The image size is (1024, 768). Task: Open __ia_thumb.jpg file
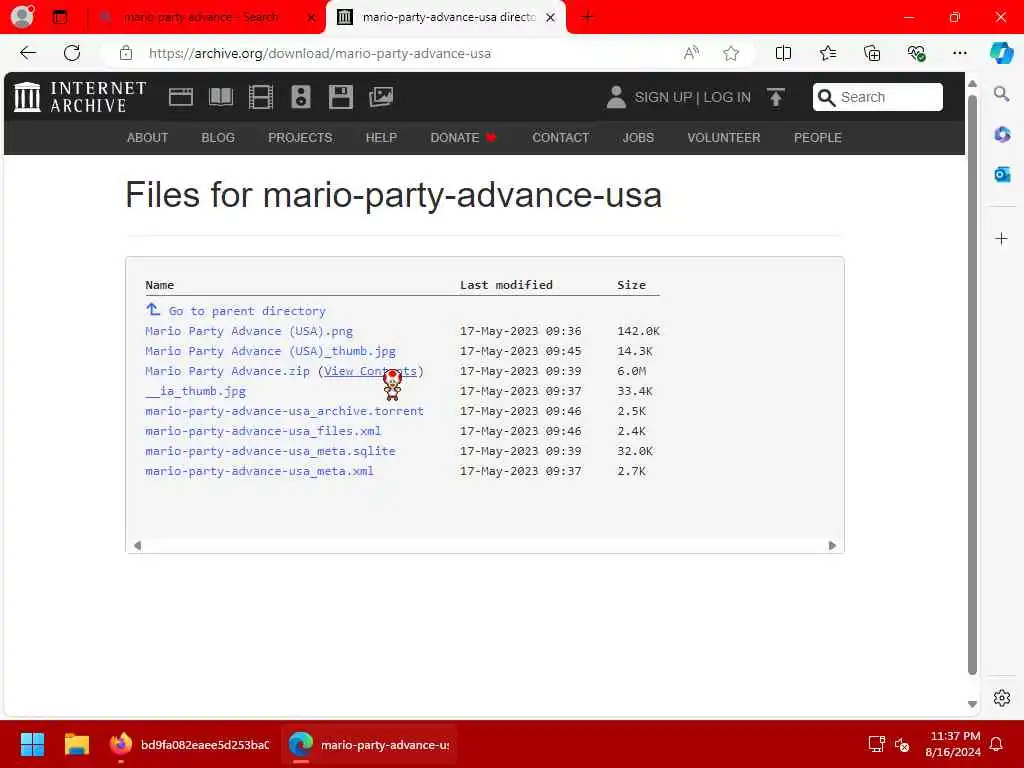click(195, 391)
